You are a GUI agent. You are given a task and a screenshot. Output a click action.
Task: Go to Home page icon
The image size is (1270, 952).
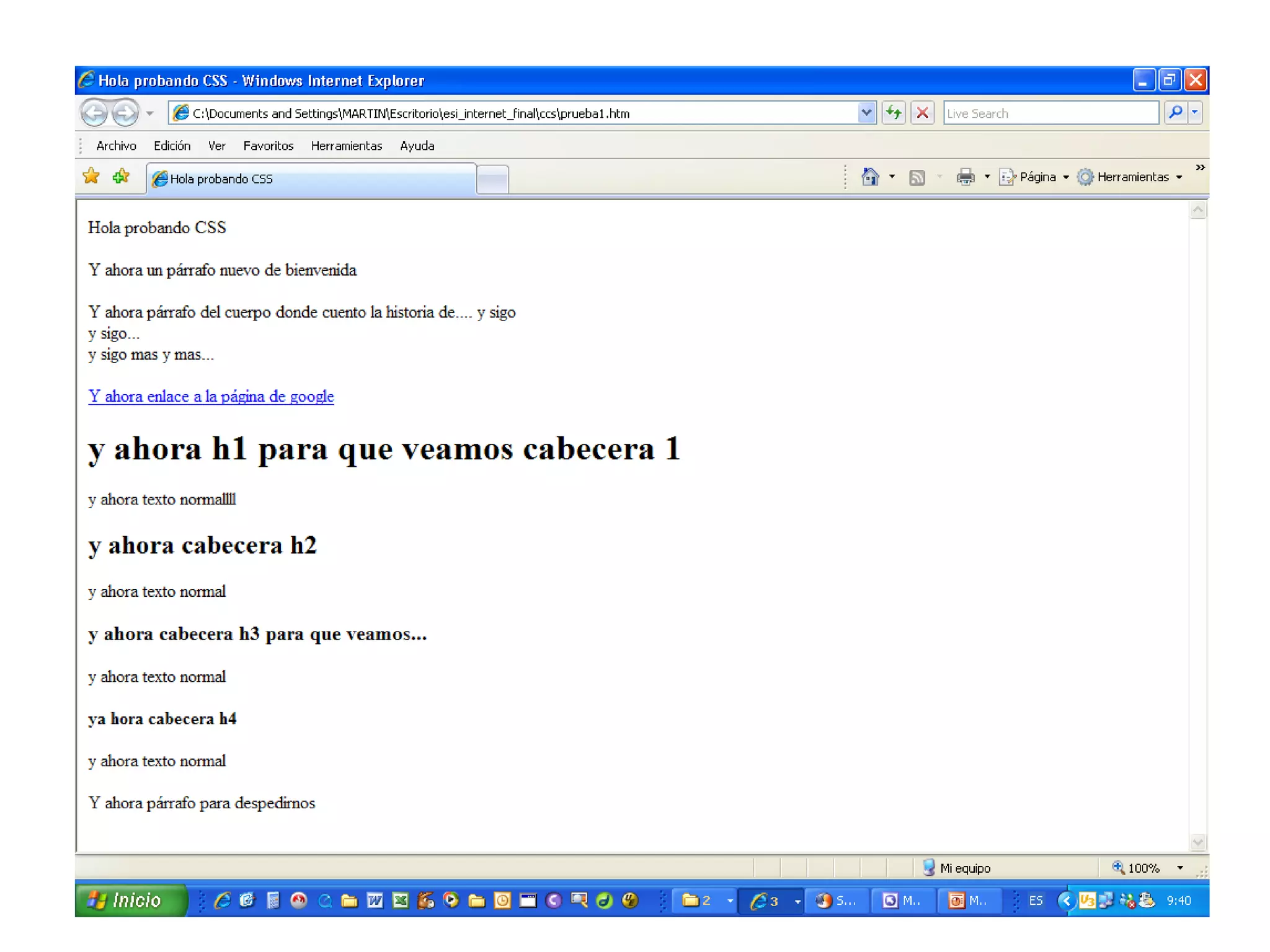(870, 177)
